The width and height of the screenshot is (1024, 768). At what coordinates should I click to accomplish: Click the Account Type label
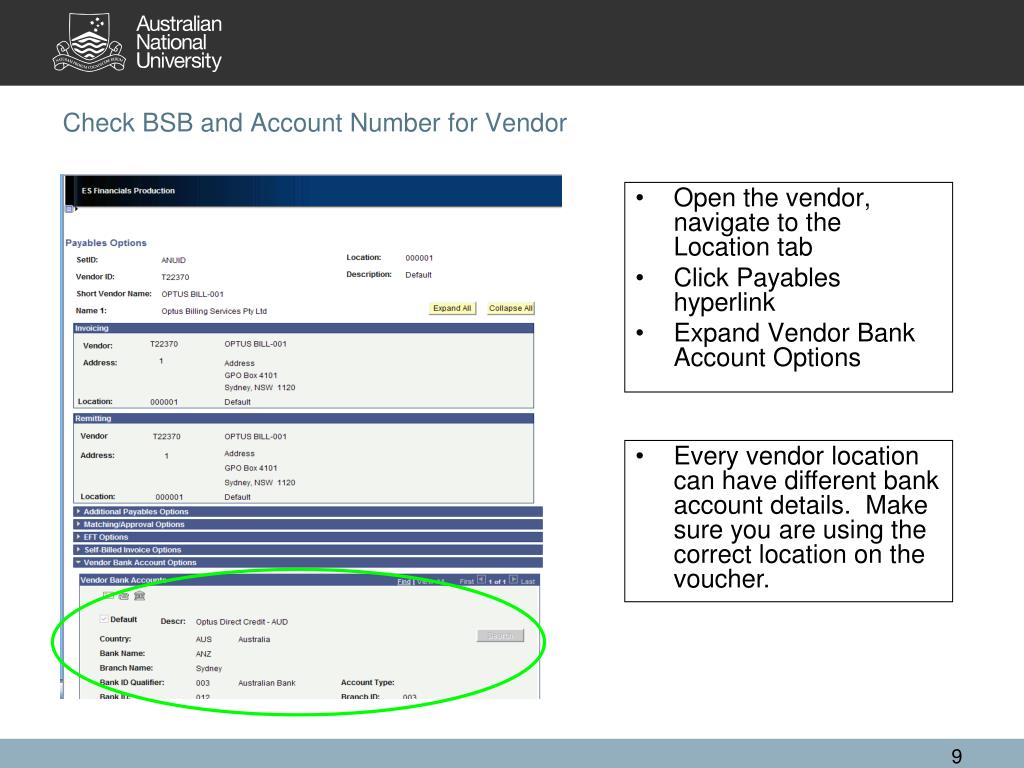coord(368,682)
